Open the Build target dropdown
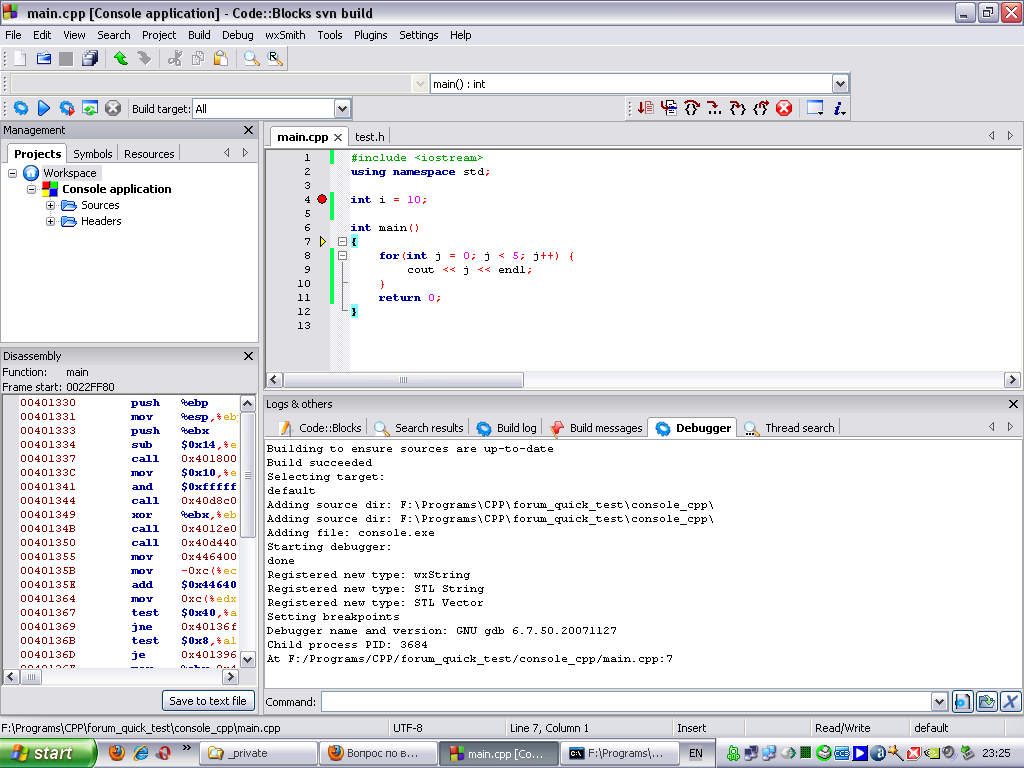The image size is (1024, 768). pyautogui.click(x=342, y=109)
